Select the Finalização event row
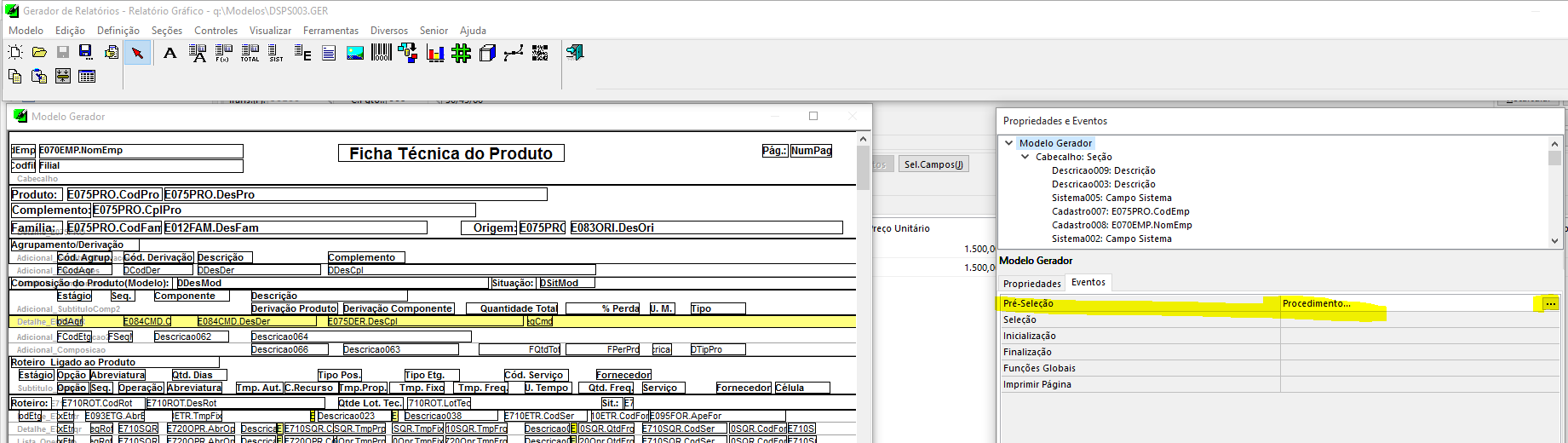The width and height of the screenshot is (1568, 443). 1281,352
